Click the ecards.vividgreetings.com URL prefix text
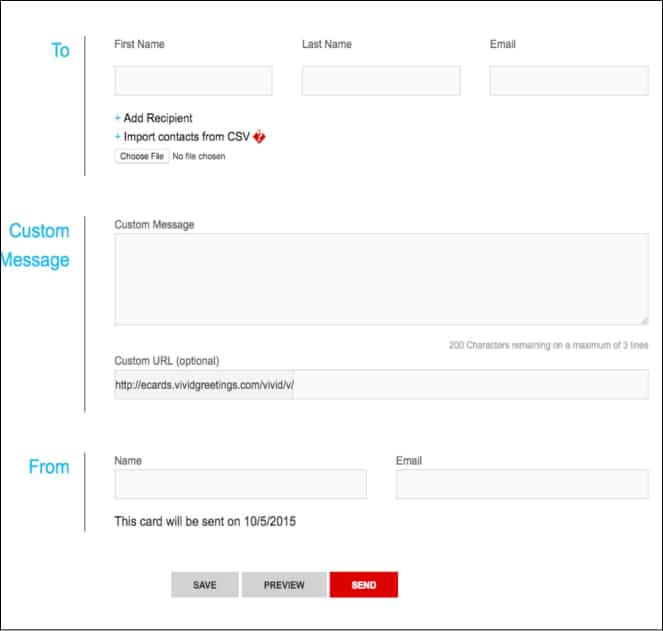 [x=204, y=385]
